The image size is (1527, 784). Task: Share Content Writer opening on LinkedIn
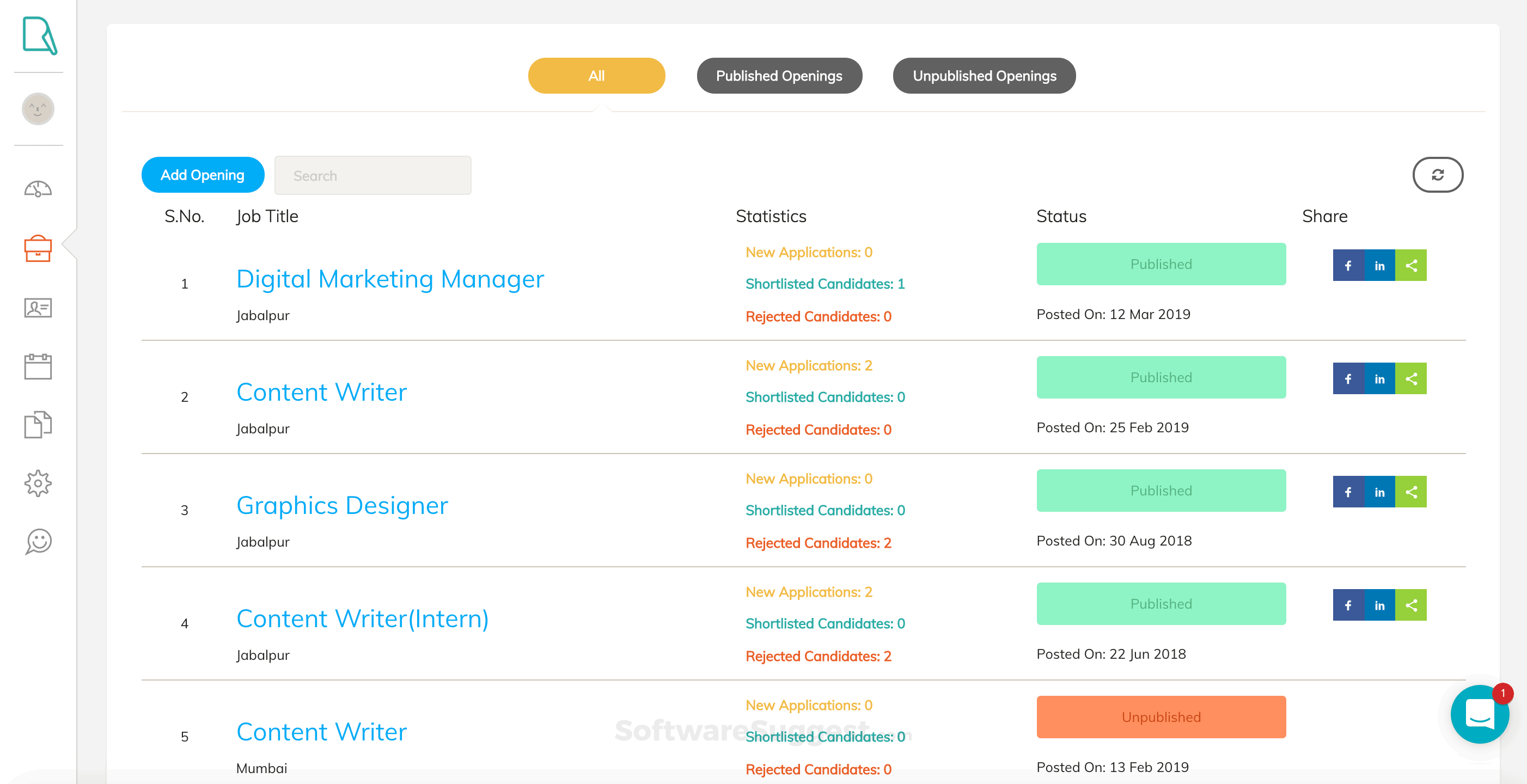pos(1379,378)
